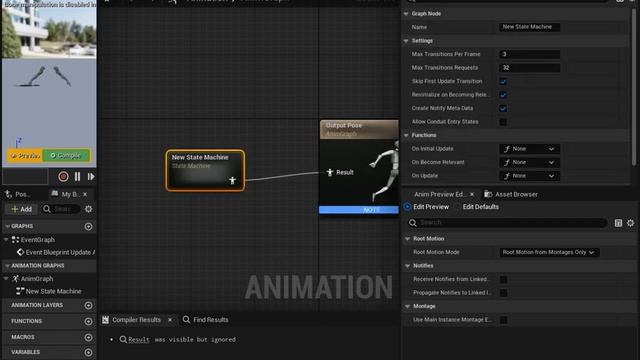Close the Compiler Results tab
Image resolution: width=640 pixels, height=360 pixels.
click(x=170, y=320)
